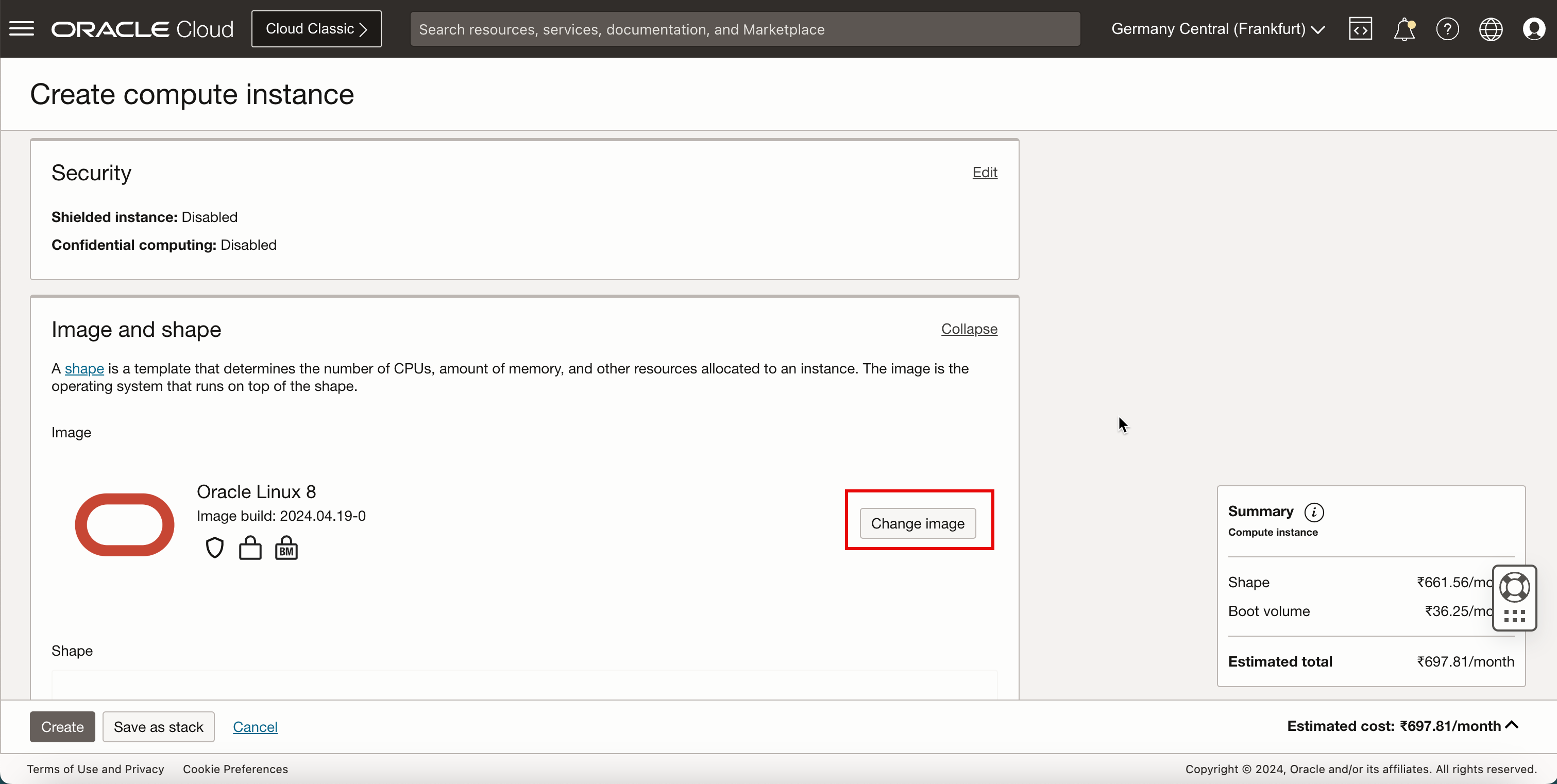Collapse the Image and shape section
This screenshot has height=784, width=1557.
click(969, 329)
